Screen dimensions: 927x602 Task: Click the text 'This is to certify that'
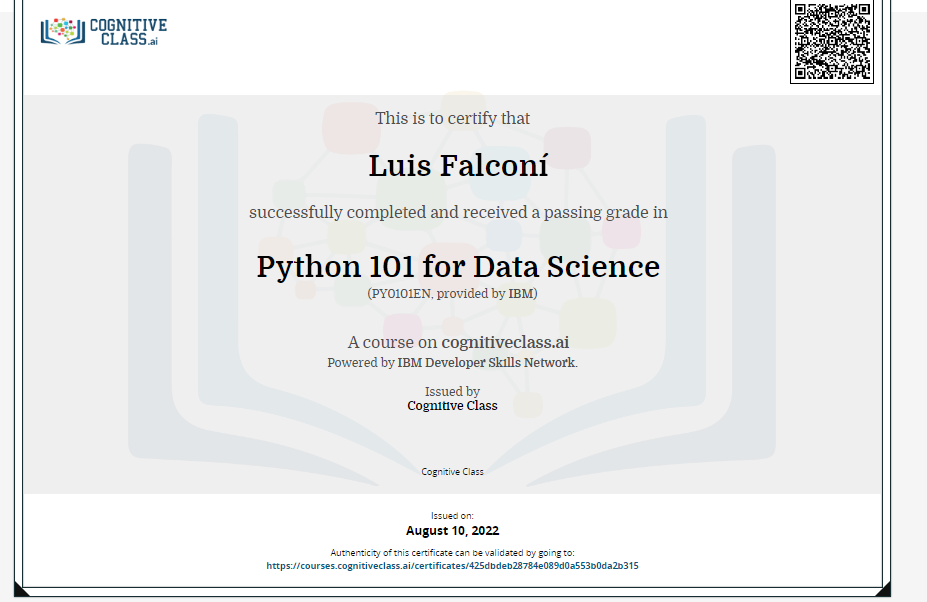click(x=452, y=118)
